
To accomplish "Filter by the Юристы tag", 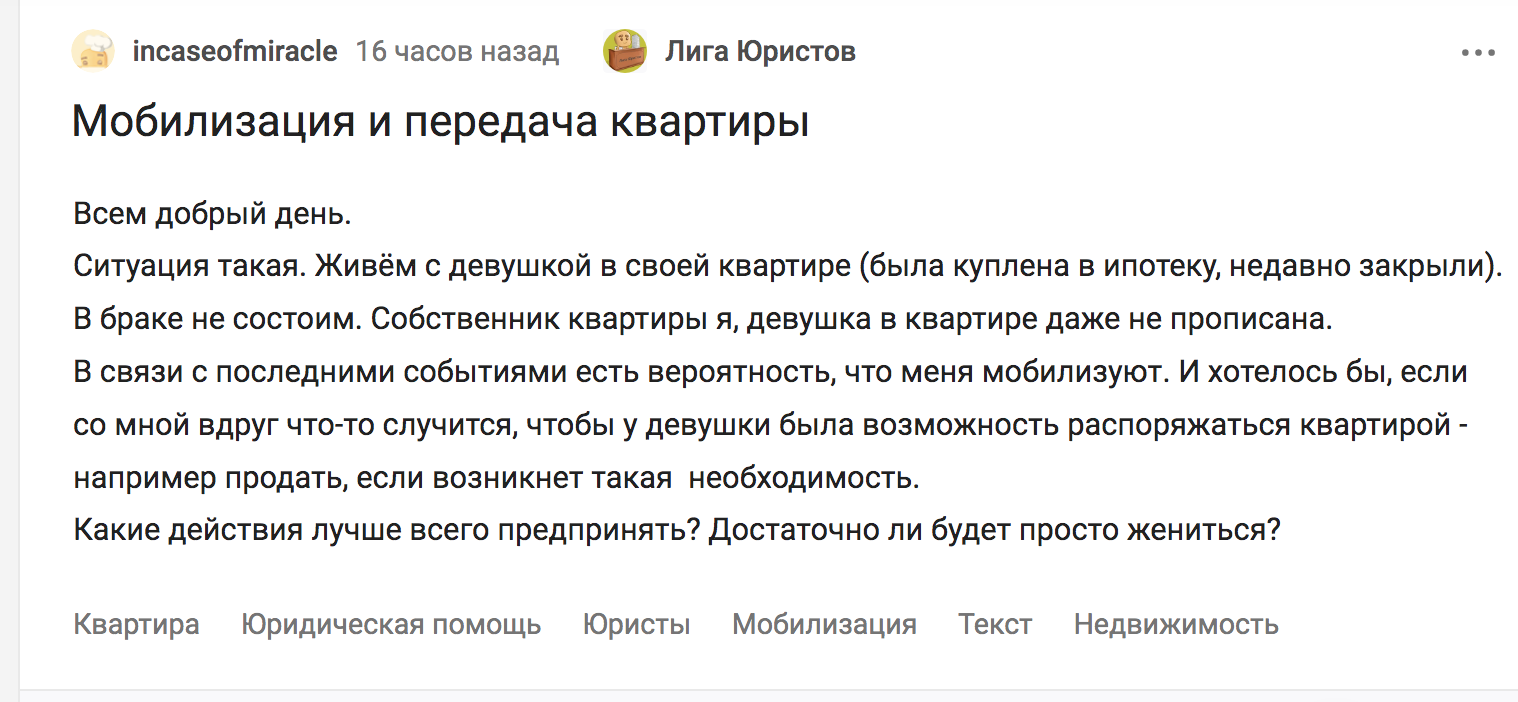I will pyautogui.click(x=636, y=624).
